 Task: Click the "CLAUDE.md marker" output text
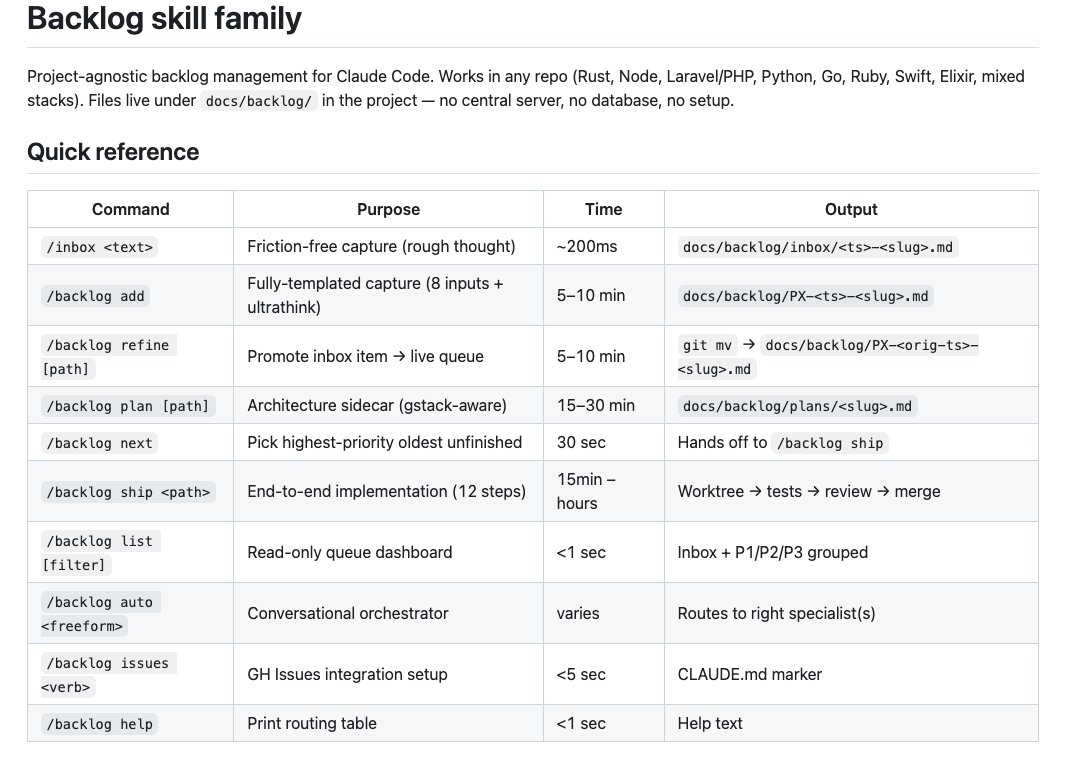(749, 674)
